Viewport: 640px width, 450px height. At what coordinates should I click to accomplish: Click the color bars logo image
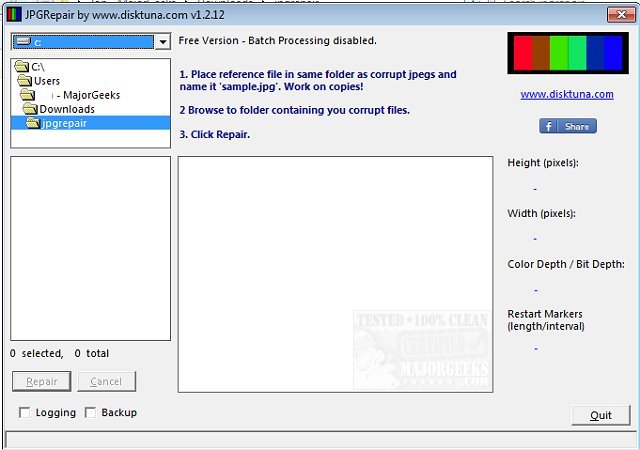coord(568,53)
